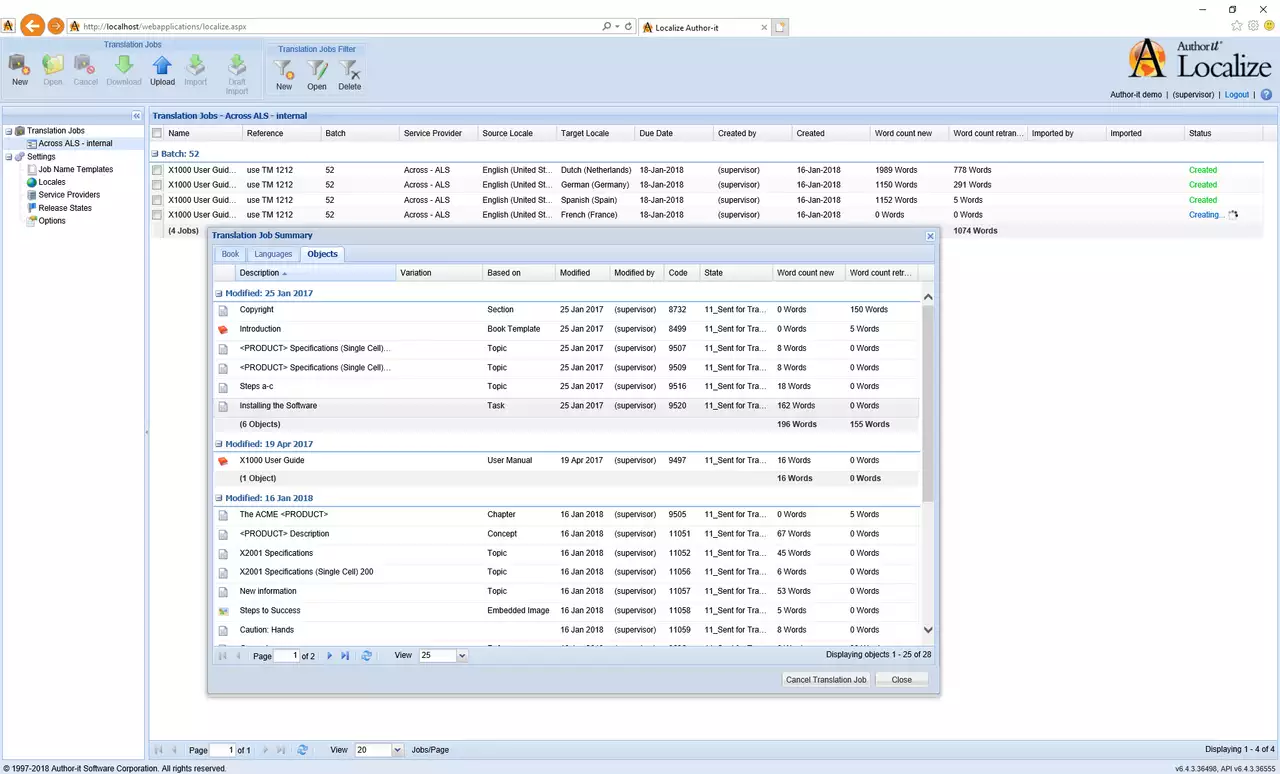1280x774 pixels.
Task: Delete the translation jobs filter
Action: [349, 72]
